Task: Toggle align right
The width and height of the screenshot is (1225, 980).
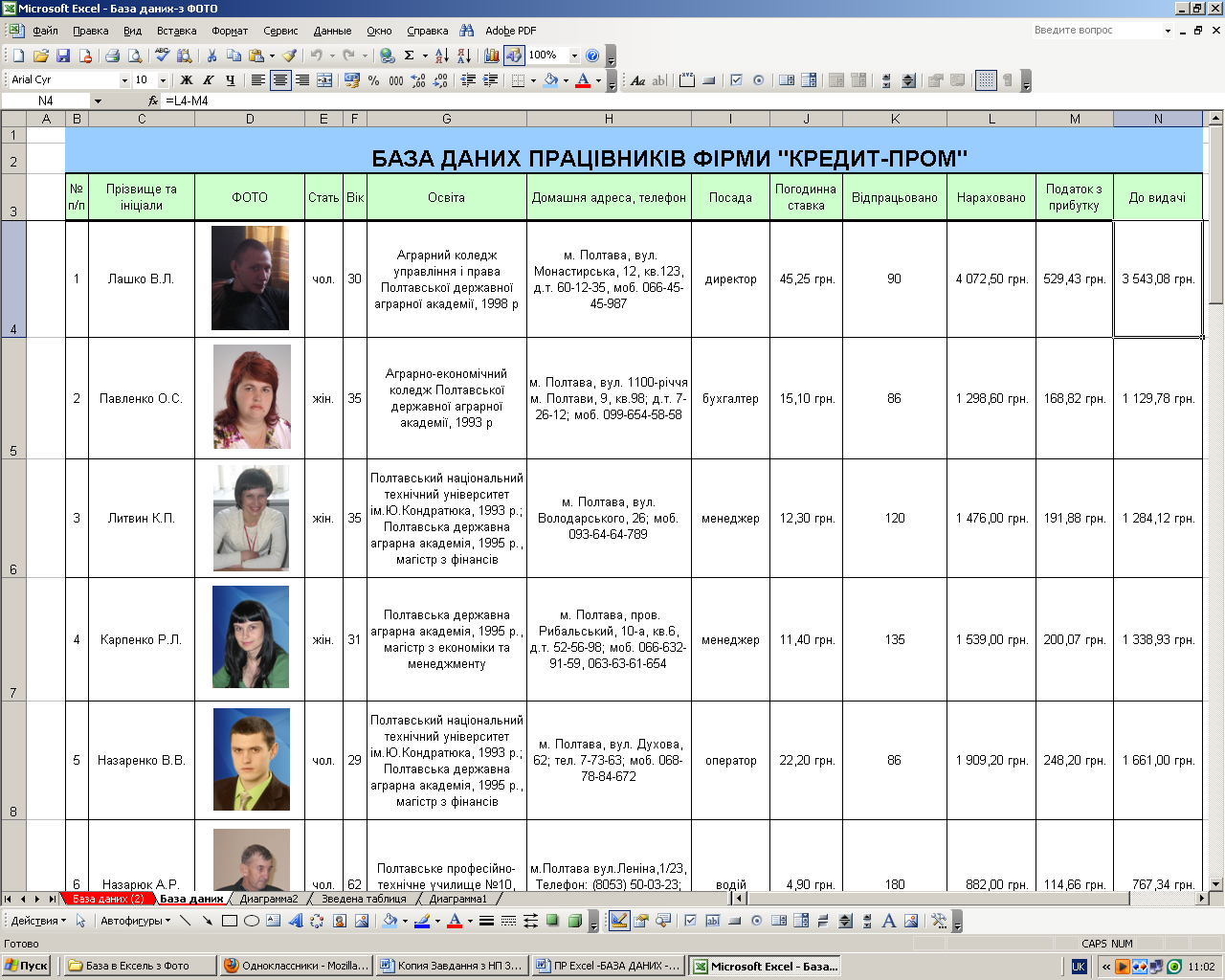Action: [x=301, y=80]
